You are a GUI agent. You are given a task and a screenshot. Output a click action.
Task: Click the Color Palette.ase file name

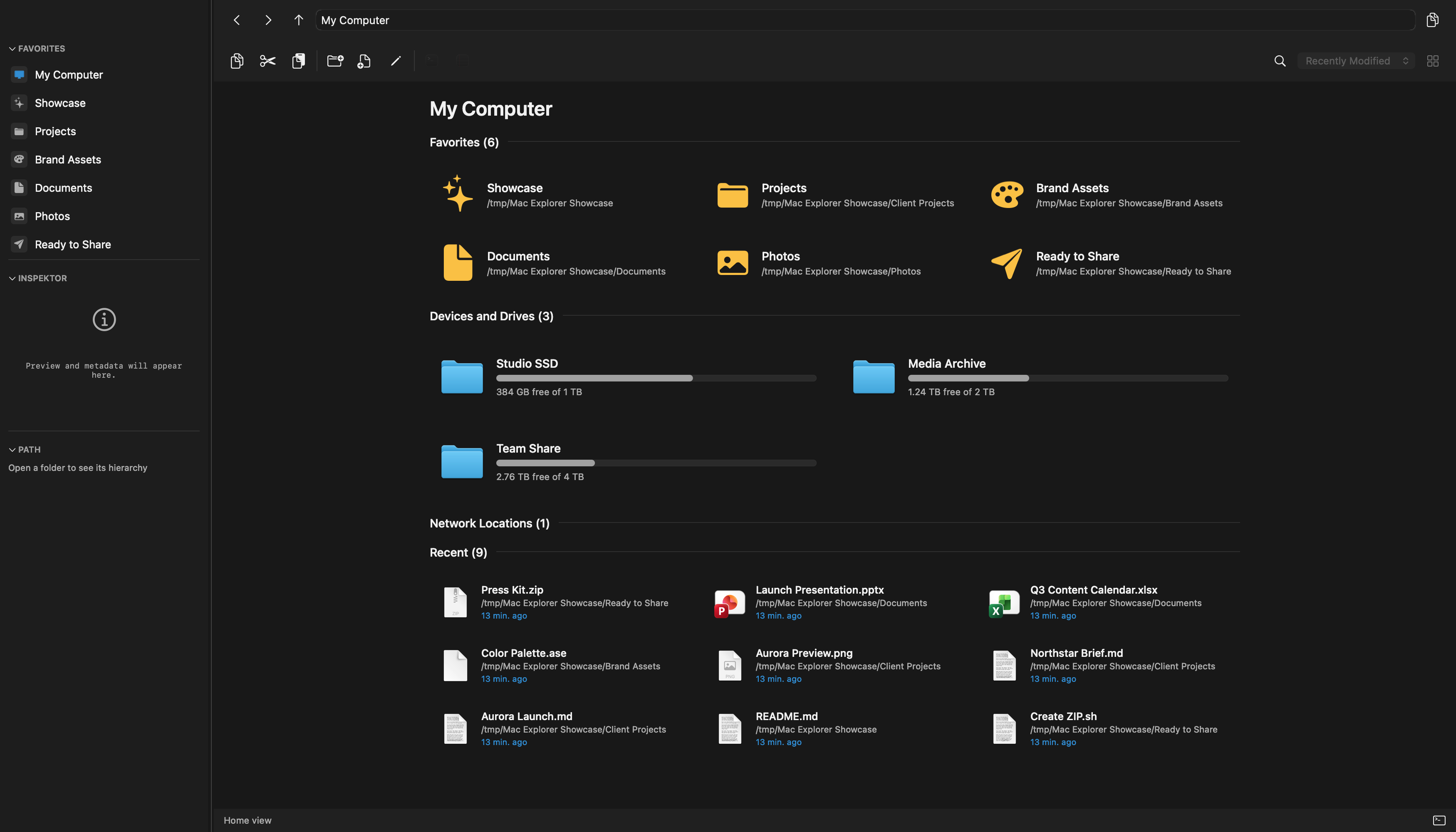click(x=523, y=653)
